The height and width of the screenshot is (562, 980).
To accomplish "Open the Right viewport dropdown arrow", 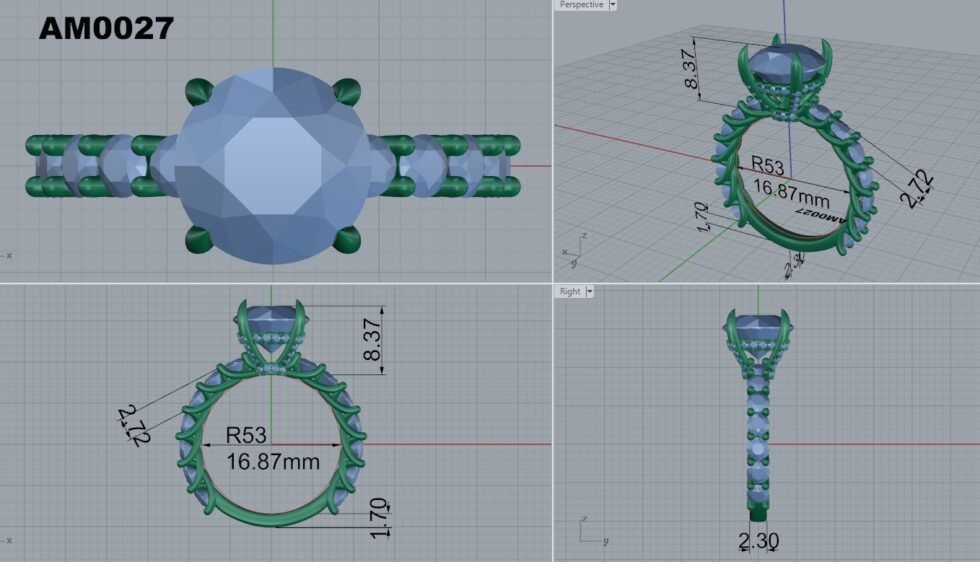I will click(590, 291).
